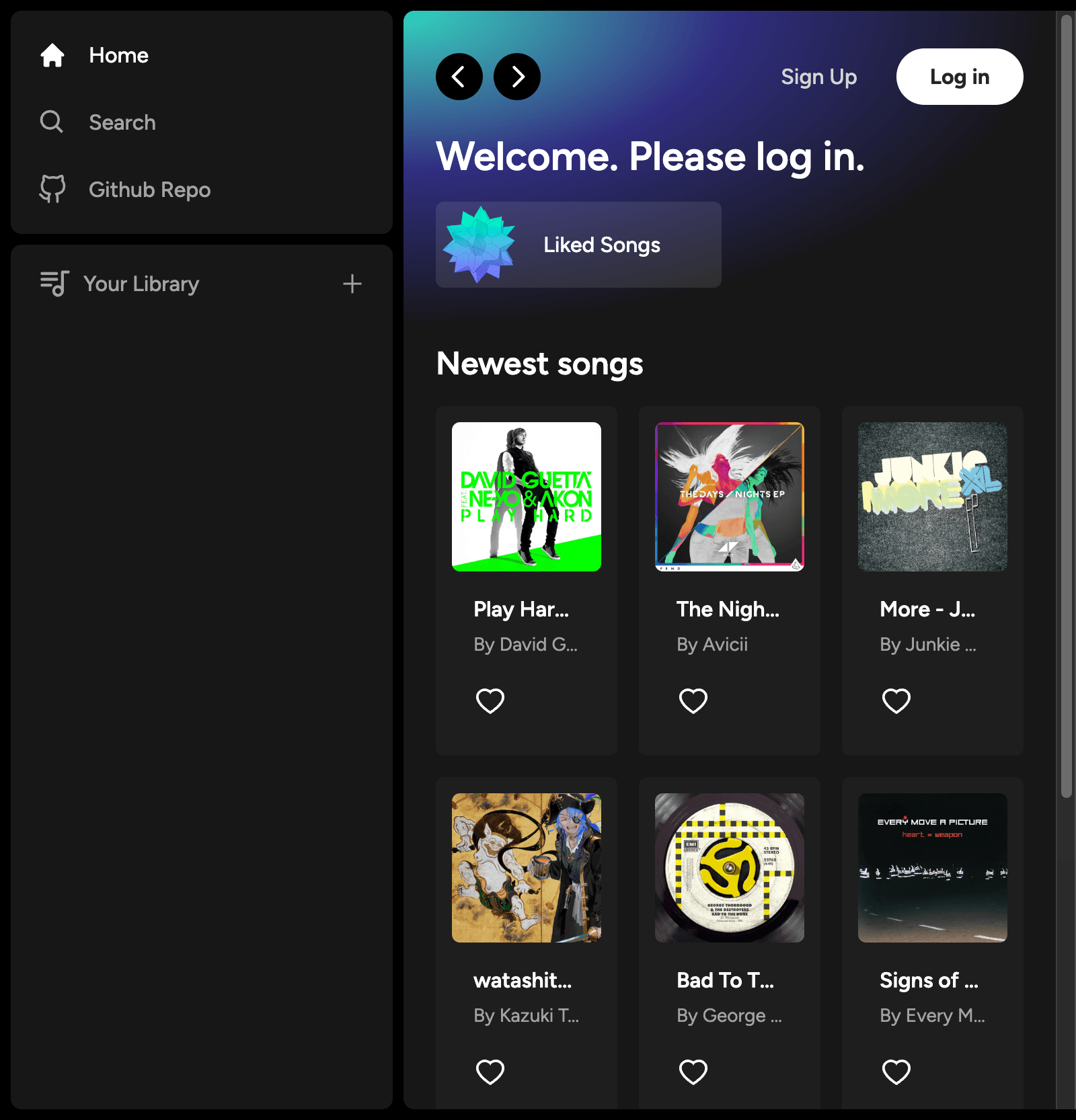Go back with the left arrow
The height and width of the screenshot is (1120, 1076).
(x=459, y=77)
